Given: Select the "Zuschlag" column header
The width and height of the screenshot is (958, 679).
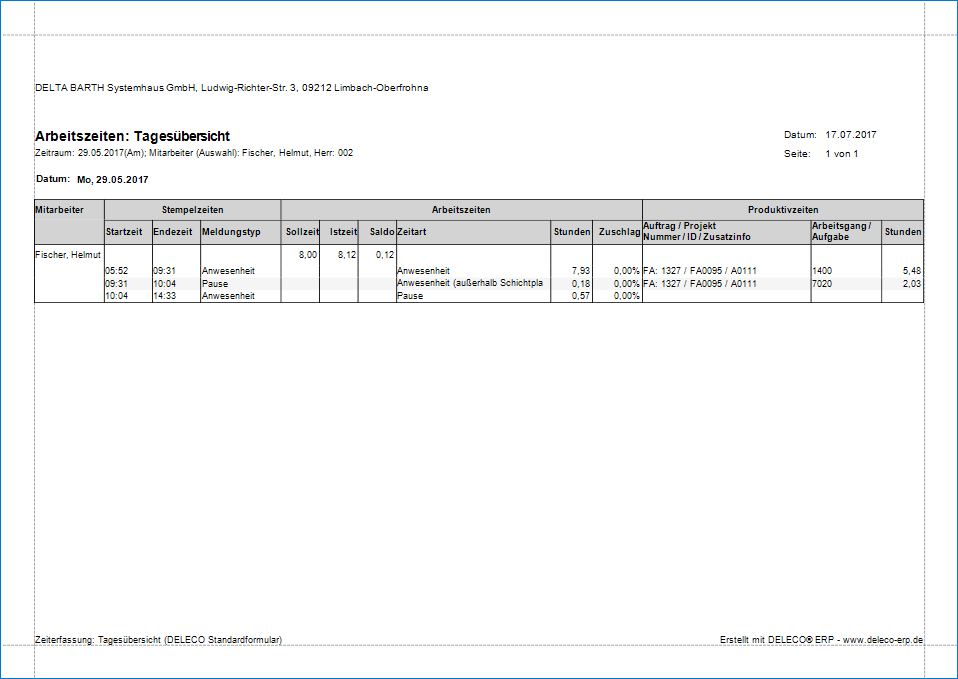Looking at the screenshot, I should (619, 232).
